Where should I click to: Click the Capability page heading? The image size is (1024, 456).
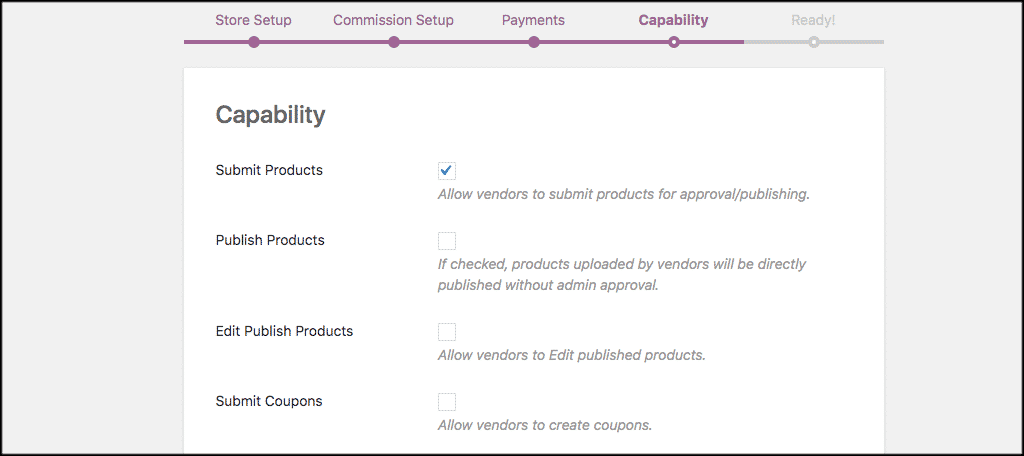tap(270, 115)
